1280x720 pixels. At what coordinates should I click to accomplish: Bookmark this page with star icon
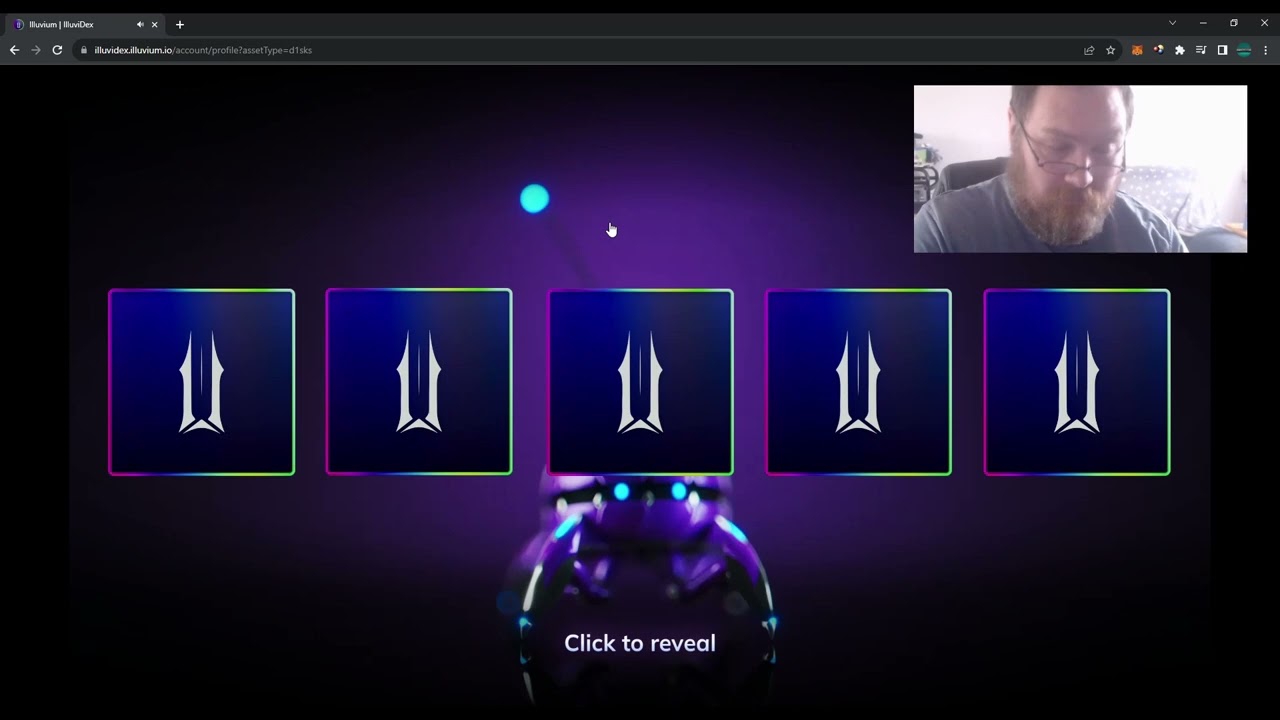(x=1110, y=50)
